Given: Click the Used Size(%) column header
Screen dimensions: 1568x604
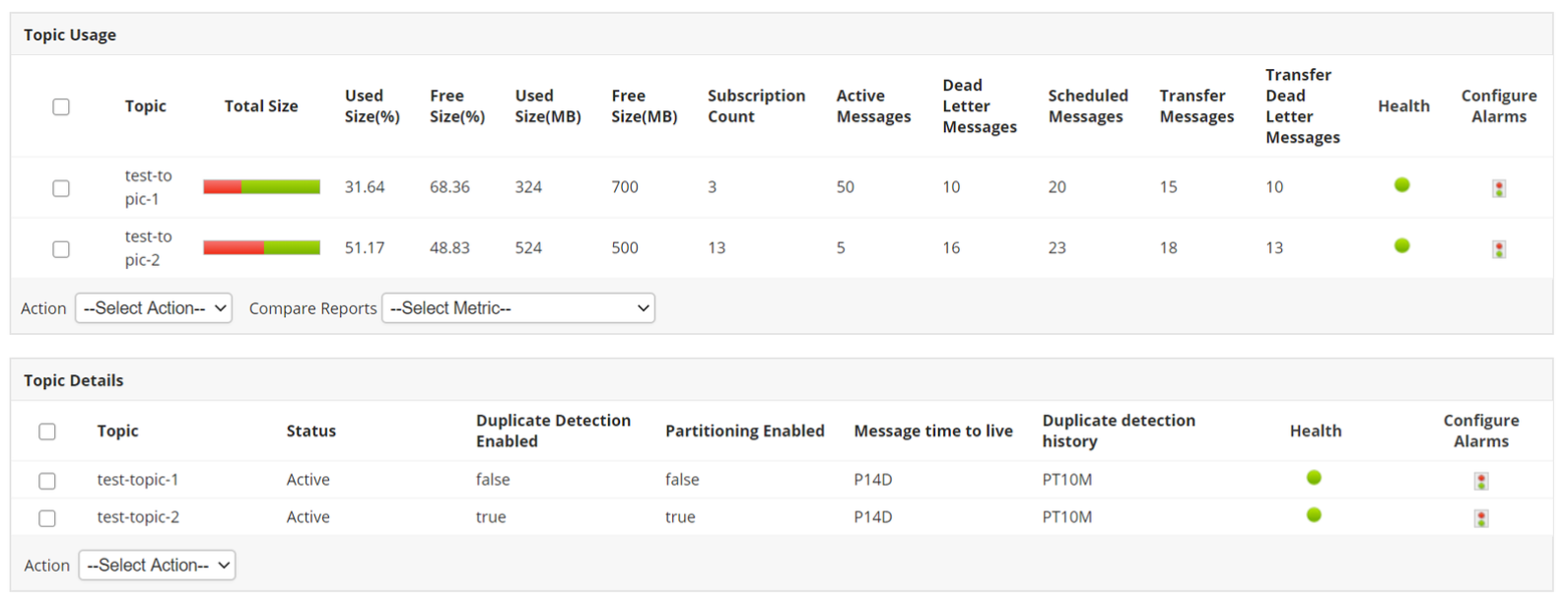Looking at the screenshot, I should [372, 106].
